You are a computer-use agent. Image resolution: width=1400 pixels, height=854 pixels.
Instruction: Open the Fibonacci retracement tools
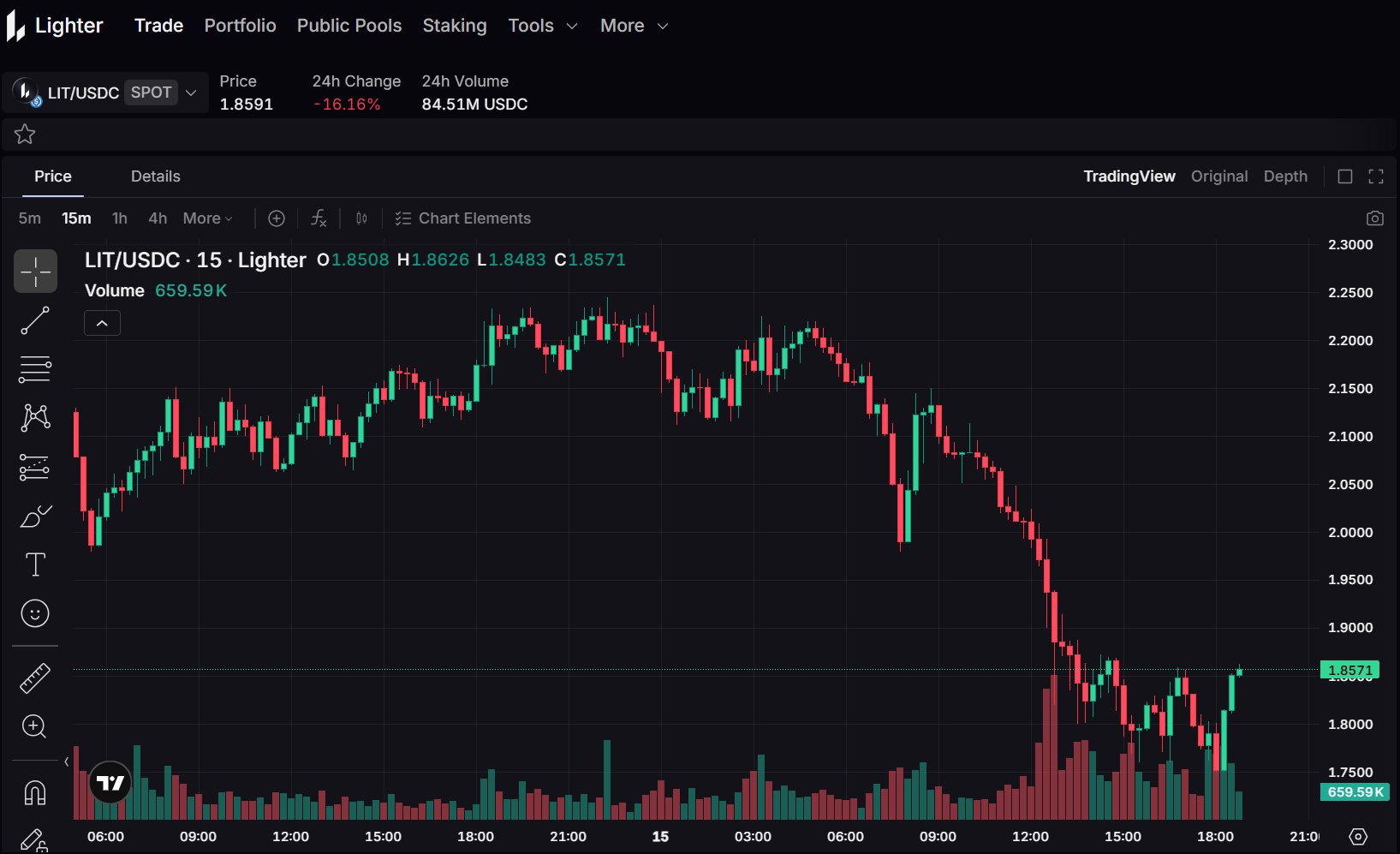(x=35, y=369)
